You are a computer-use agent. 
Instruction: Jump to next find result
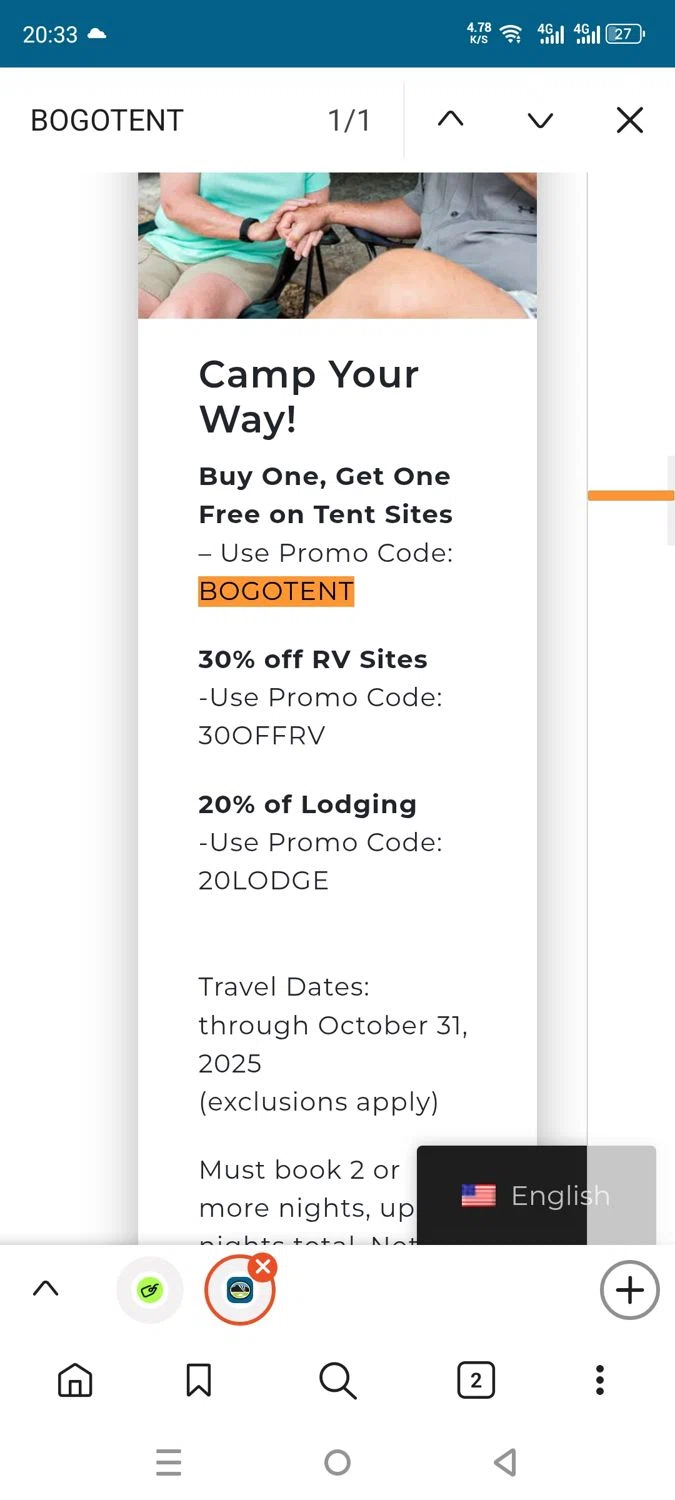(540, 120)
